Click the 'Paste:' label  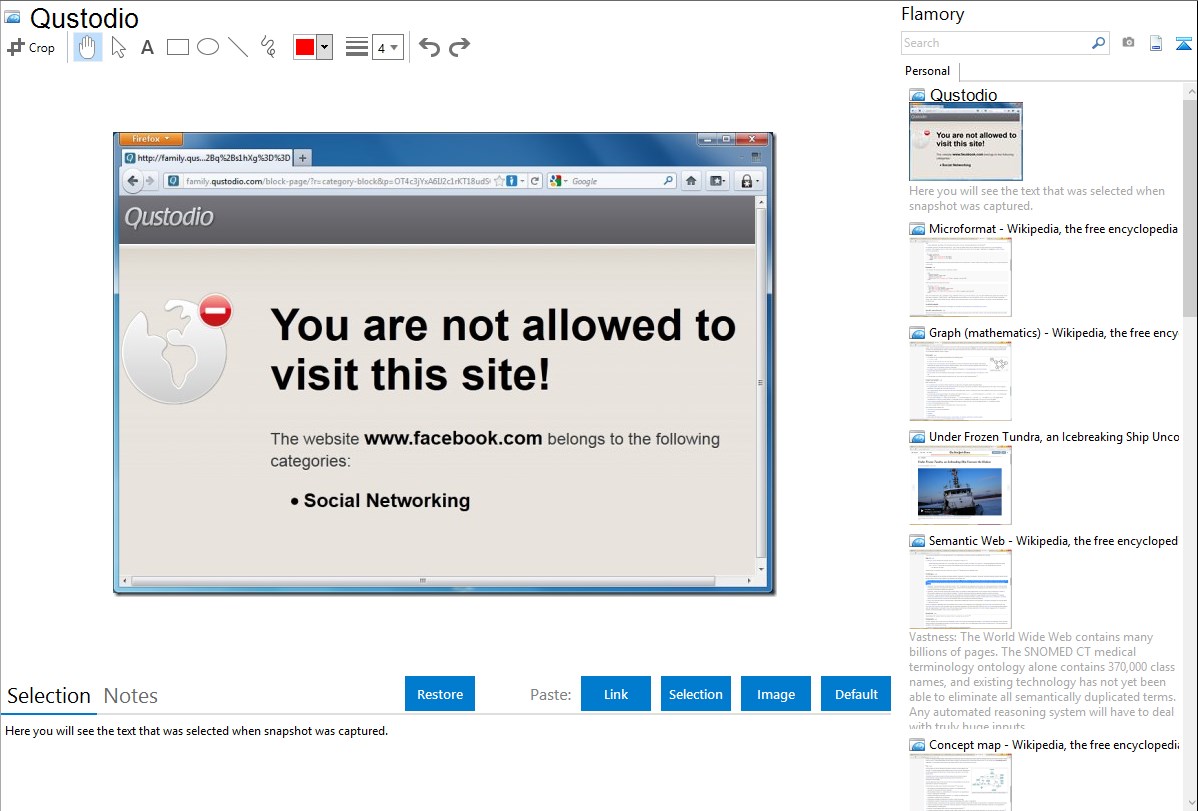coord(551,694)
